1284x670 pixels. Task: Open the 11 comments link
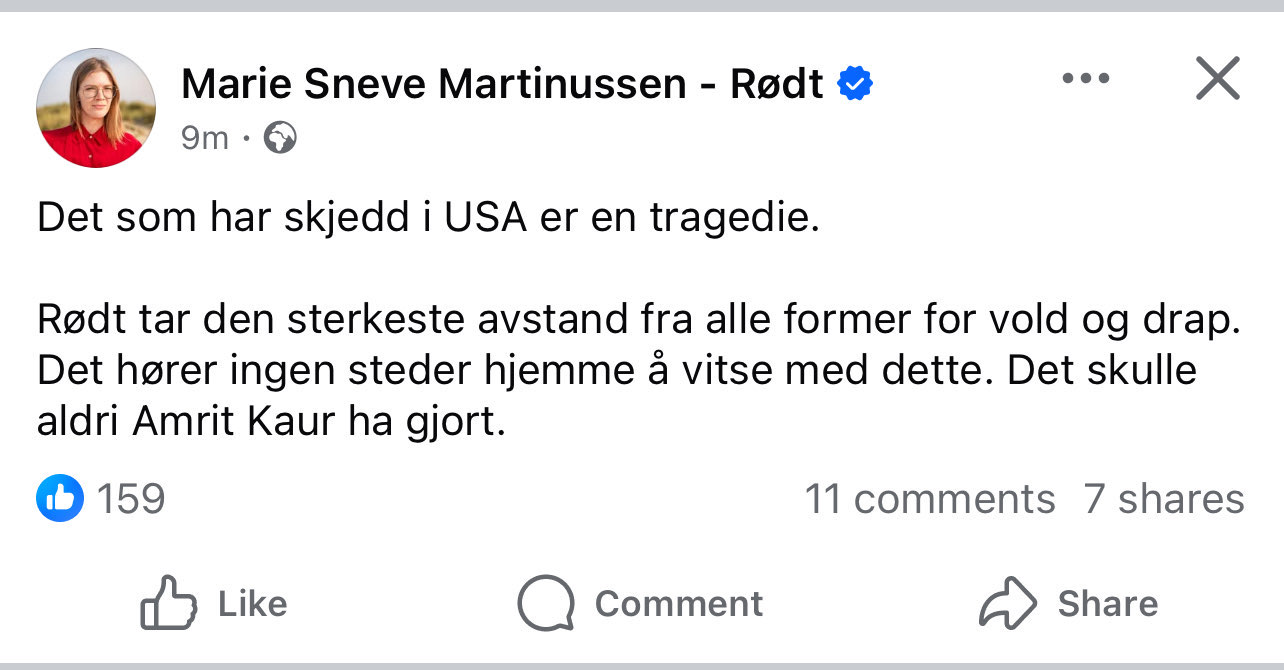(x=929, y=498)
